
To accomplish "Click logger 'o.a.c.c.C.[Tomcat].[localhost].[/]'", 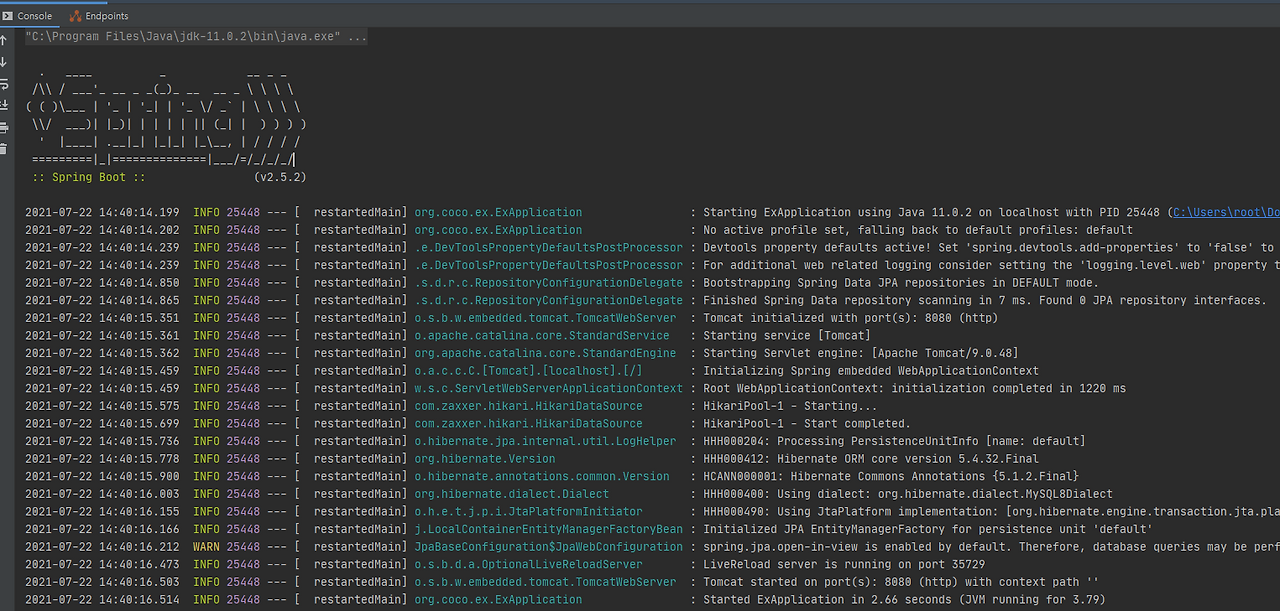I will tap(529, 371).
